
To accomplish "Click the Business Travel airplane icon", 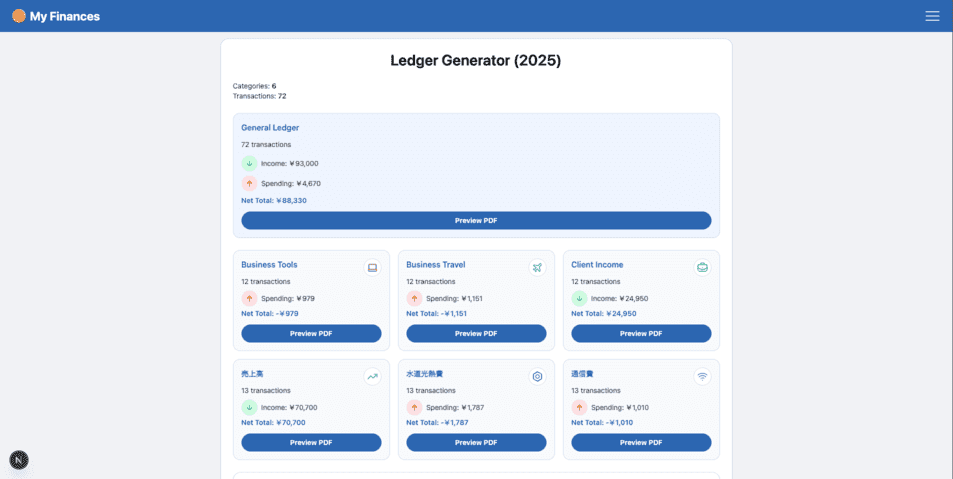I will point(537,268).
